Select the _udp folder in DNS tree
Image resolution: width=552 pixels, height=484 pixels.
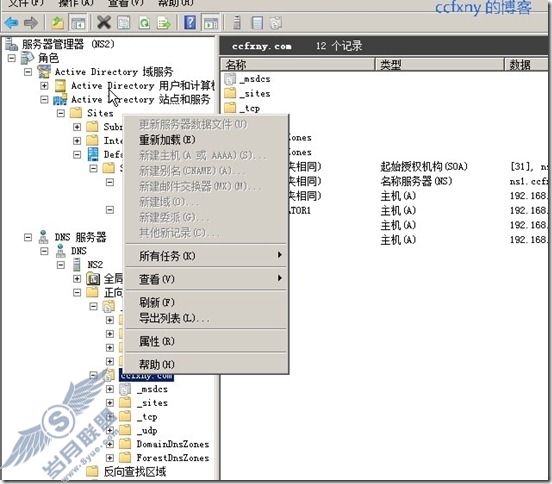point(147,430)
